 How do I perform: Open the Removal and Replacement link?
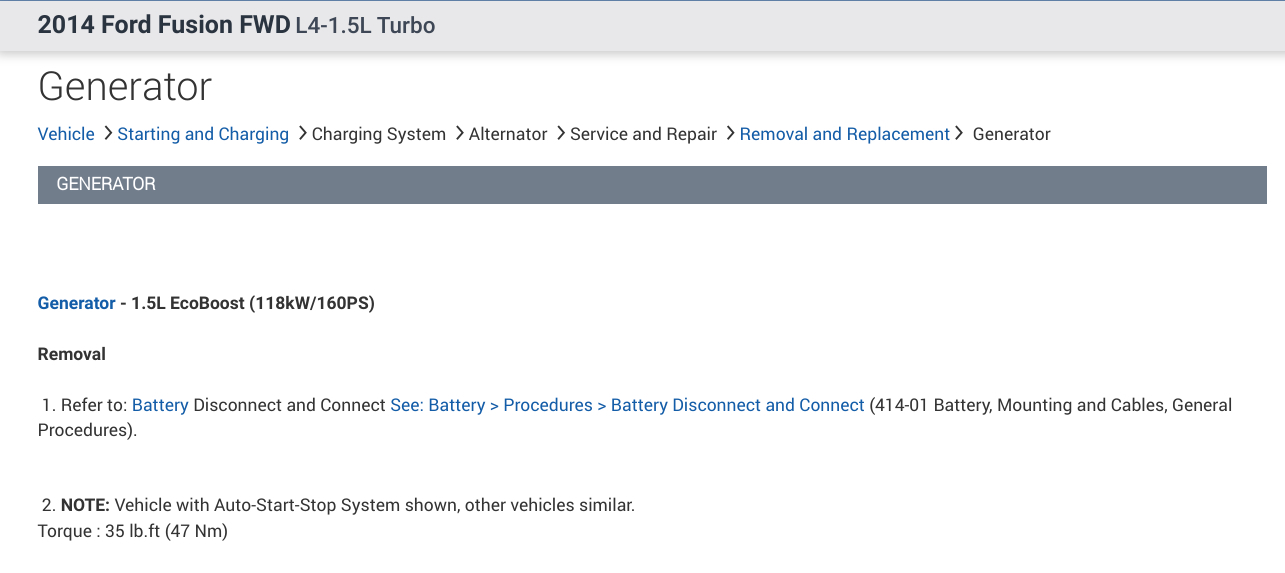click(844, 134)
